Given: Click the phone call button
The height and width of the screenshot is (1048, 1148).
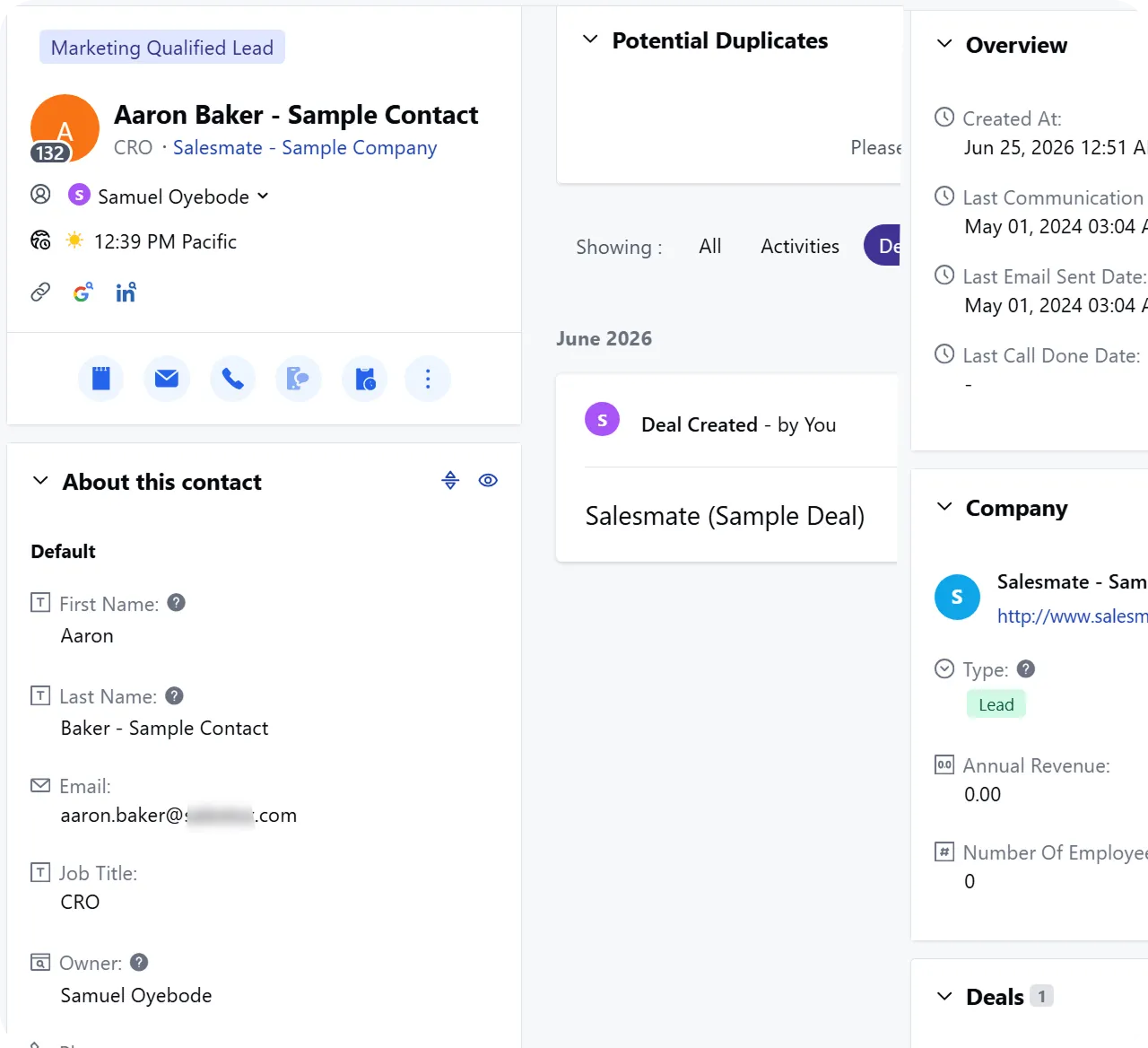Looking at the screenshot, I should point(233,380).
